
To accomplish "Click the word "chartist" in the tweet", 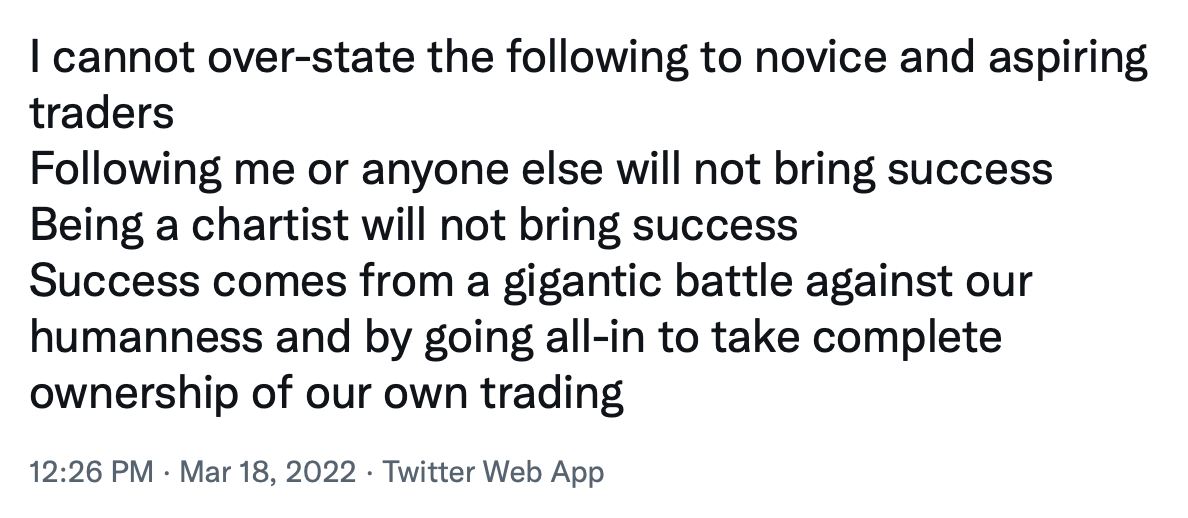I will tap(270, 225).
